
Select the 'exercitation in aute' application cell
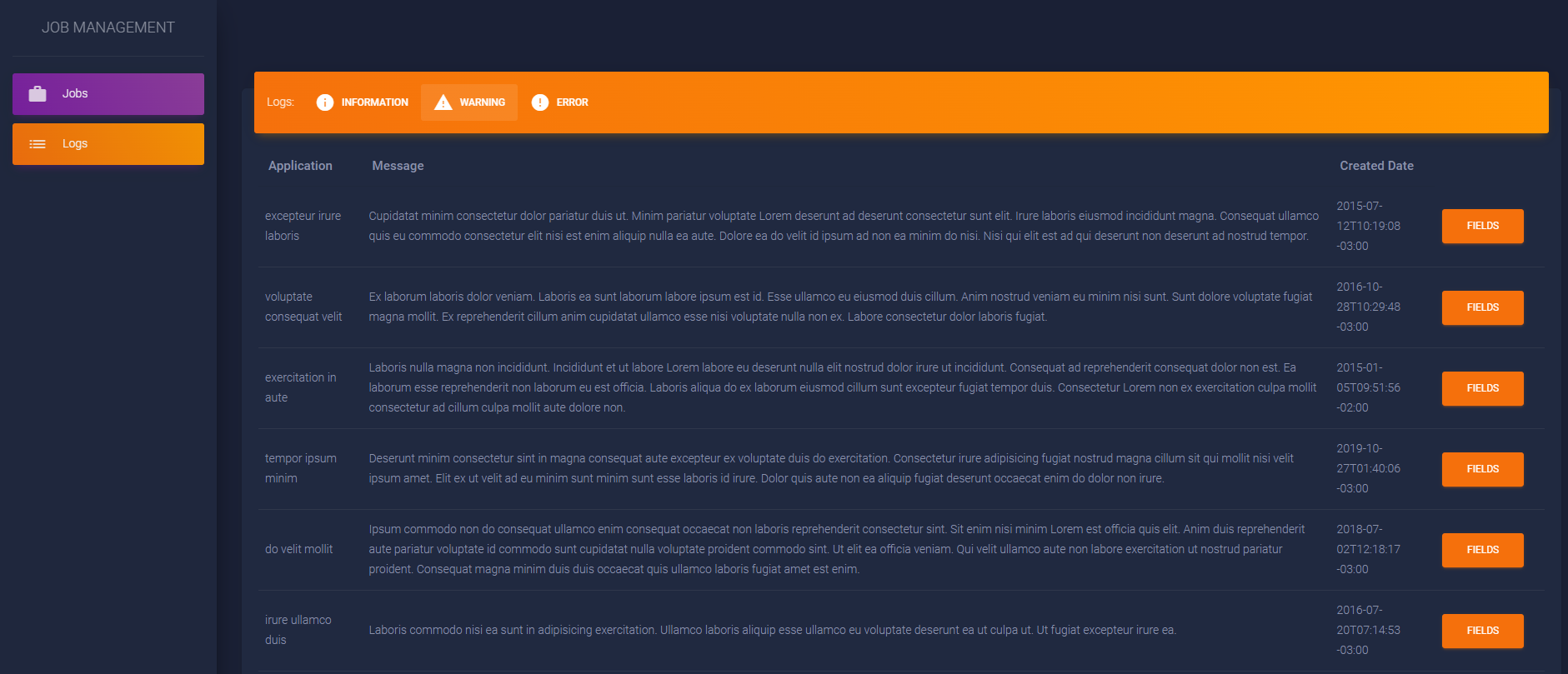click(x=301, y=387)
